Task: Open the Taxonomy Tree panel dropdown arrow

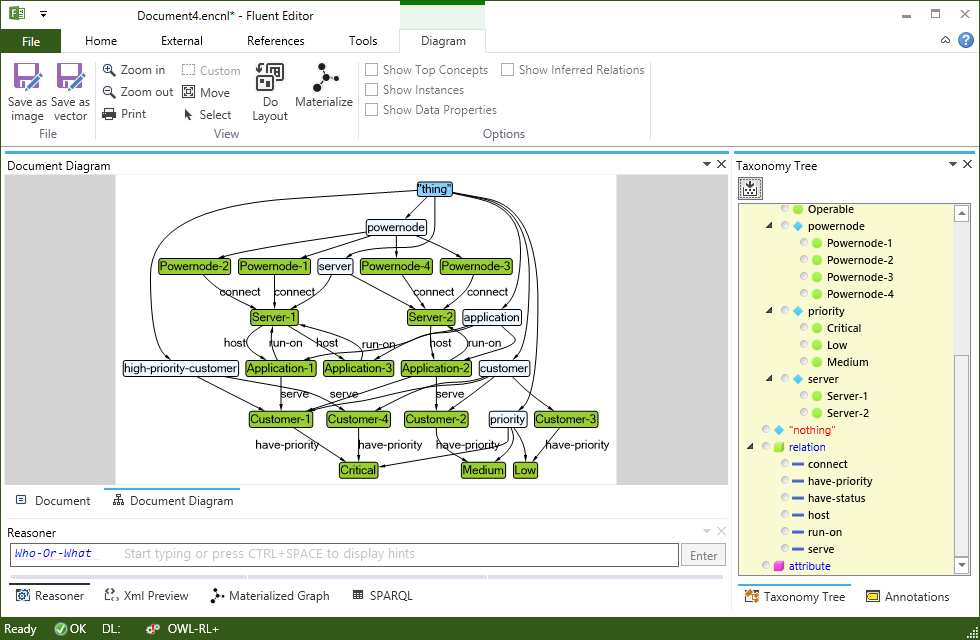Action: [951, 164]
